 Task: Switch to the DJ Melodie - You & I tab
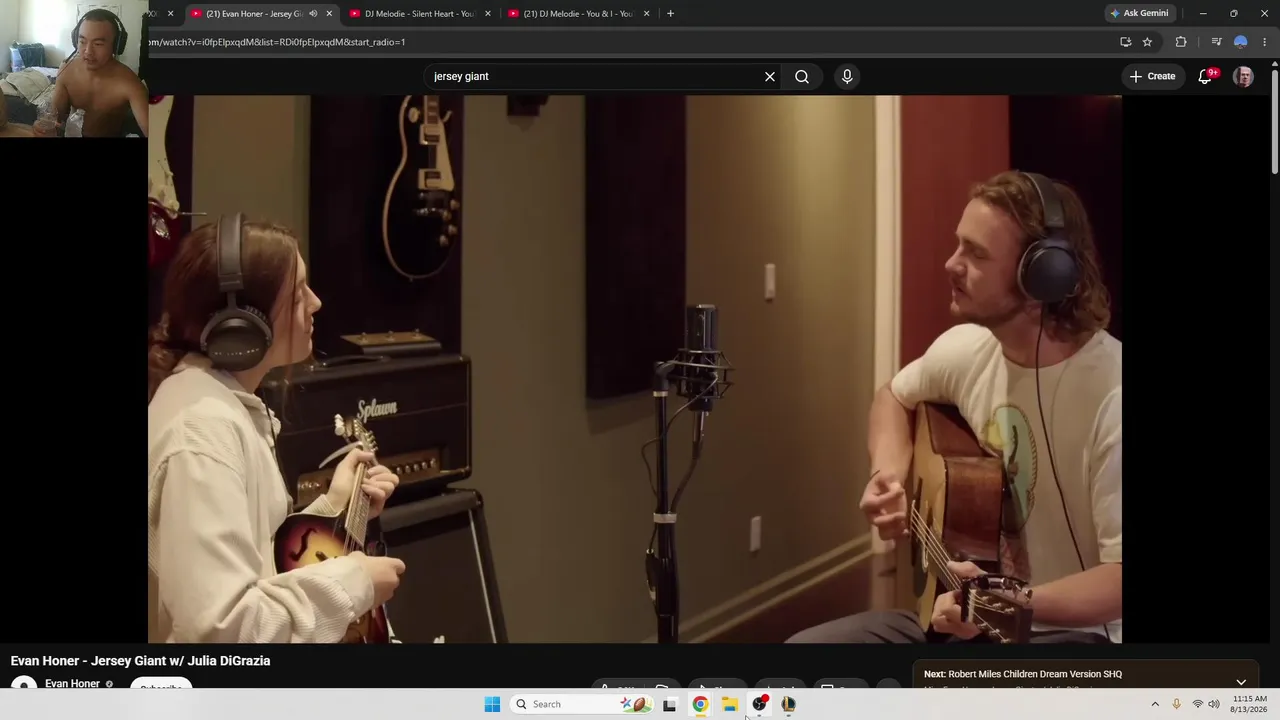click(578, 14)
